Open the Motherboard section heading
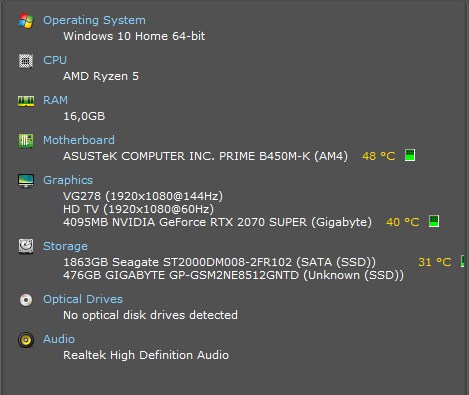 (x=79, y=140)
